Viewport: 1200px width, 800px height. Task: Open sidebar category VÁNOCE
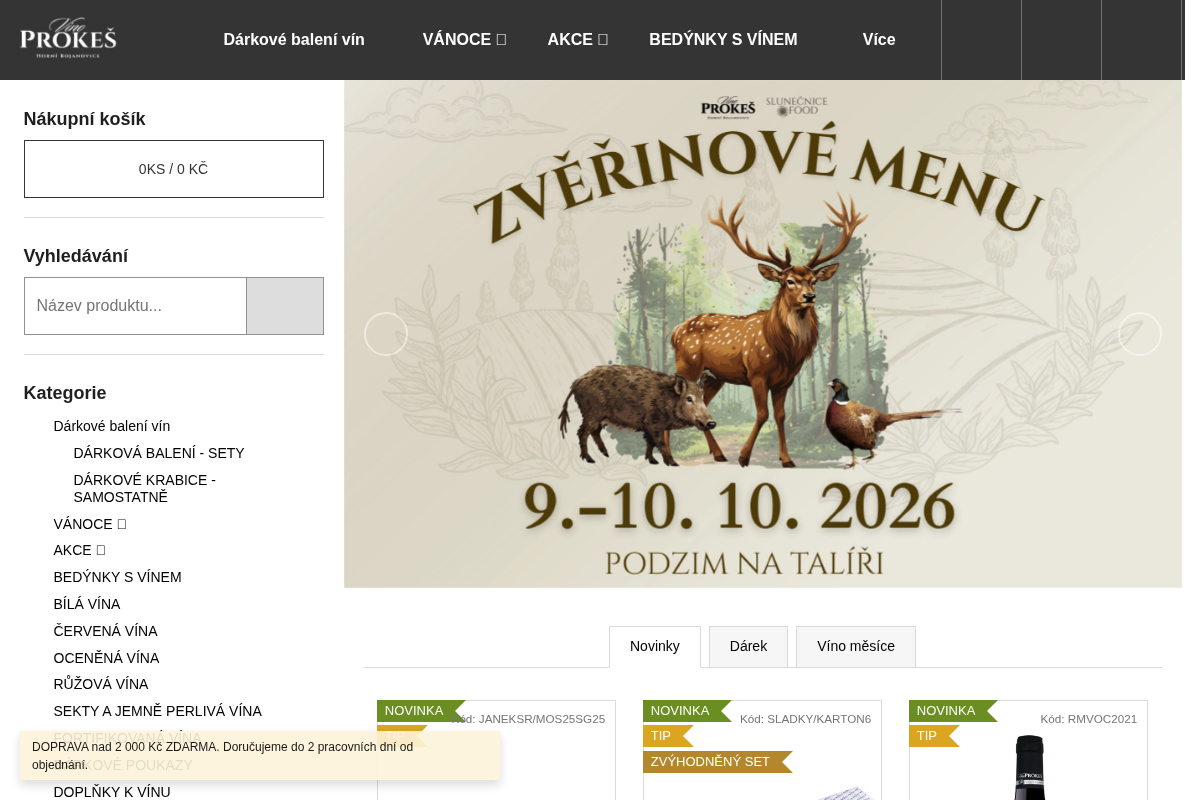(x=90, y=524)
